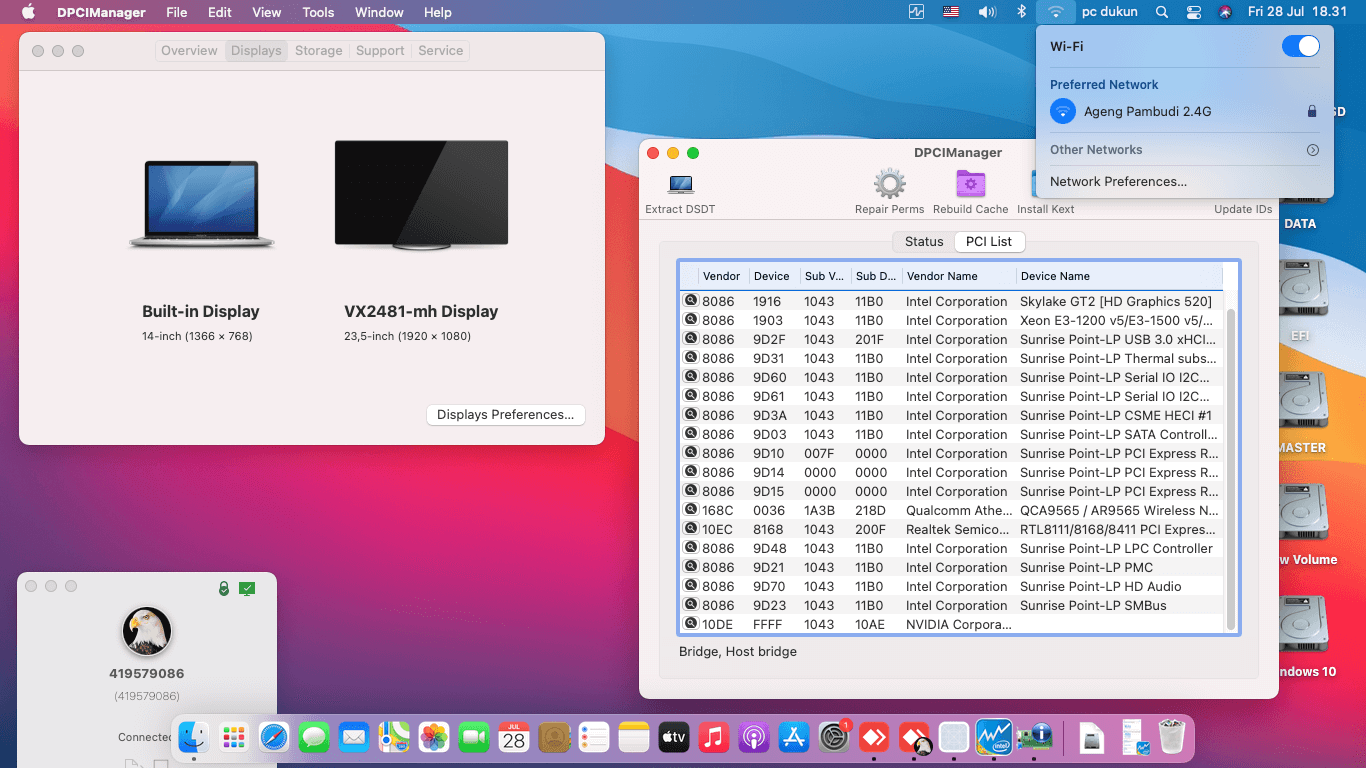Open the Tools menu
1366x768 pixels.
318,12
